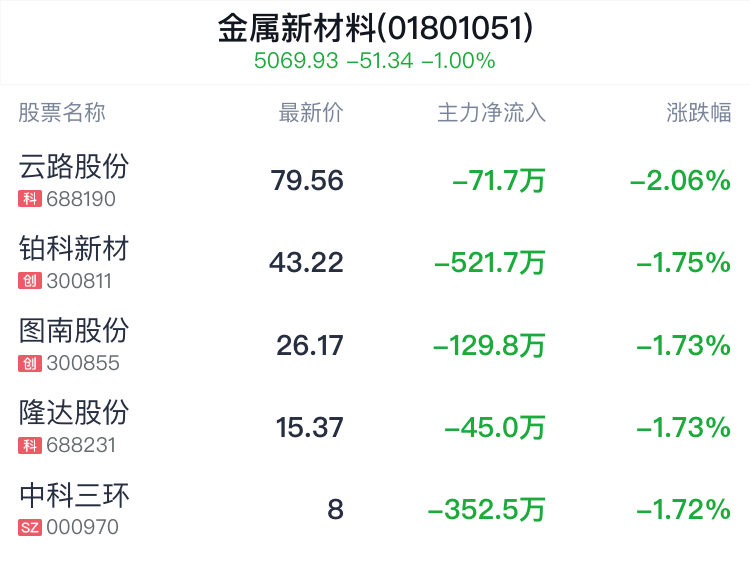The image size is (750, 564).
Task: Click the SZ badge beside 000970
Action: click(30, 527)
